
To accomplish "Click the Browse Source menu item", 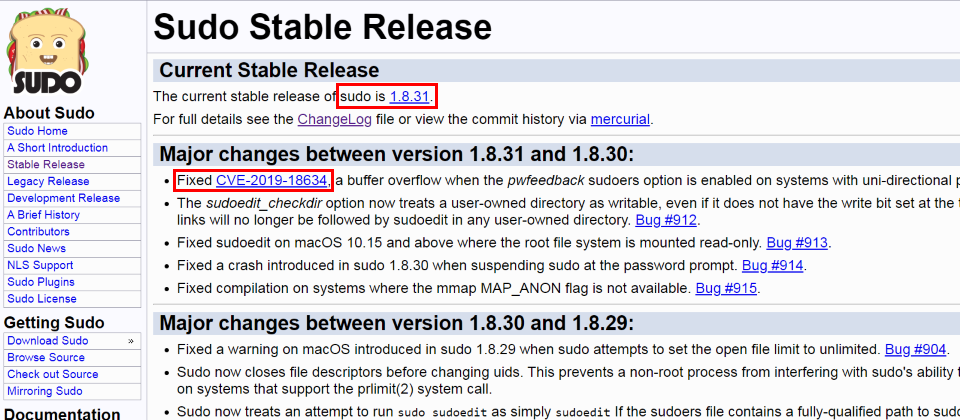I will point(46,358).
